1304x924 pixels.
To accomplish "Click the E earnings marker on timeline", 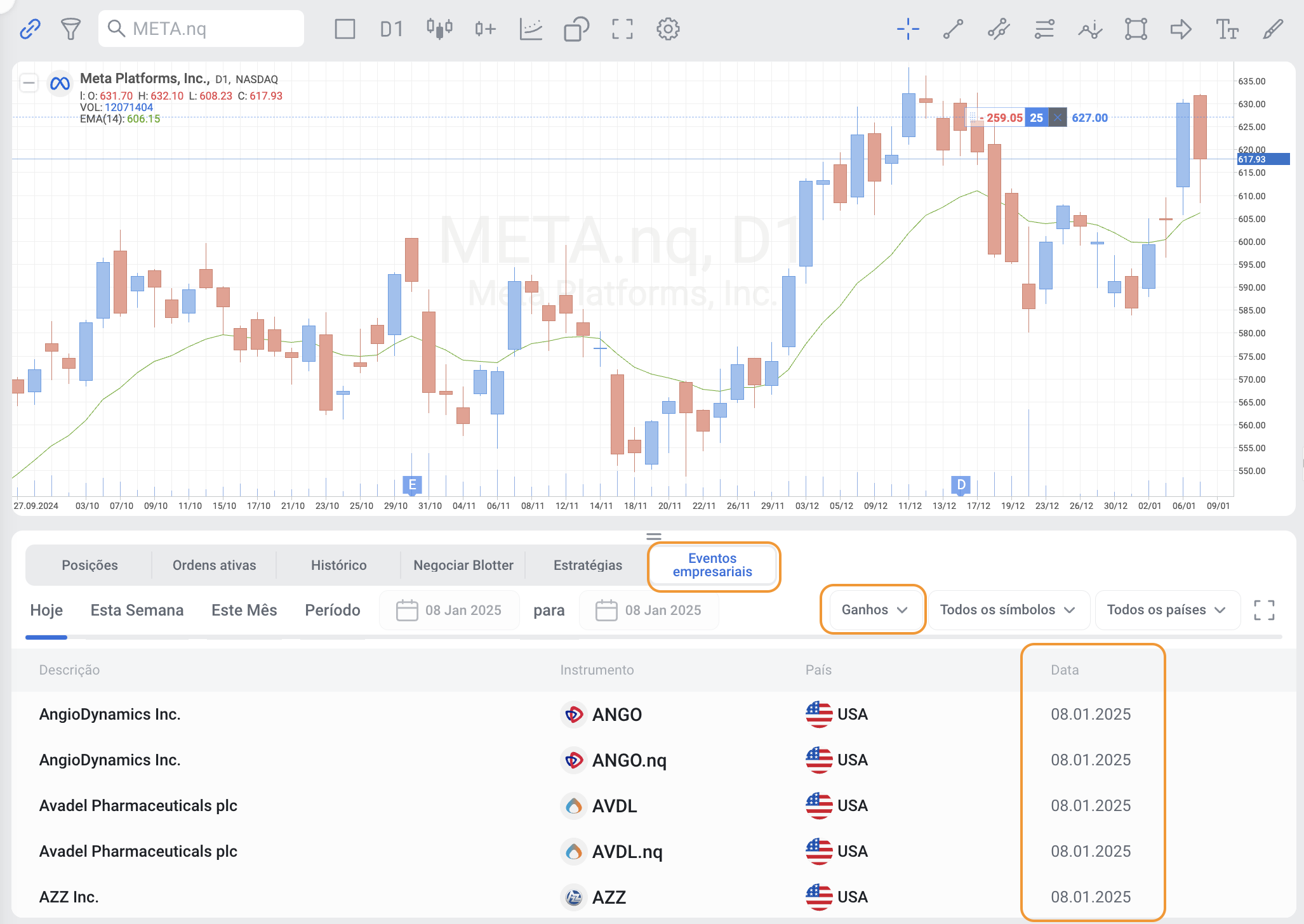I will (x=412, y=485).
